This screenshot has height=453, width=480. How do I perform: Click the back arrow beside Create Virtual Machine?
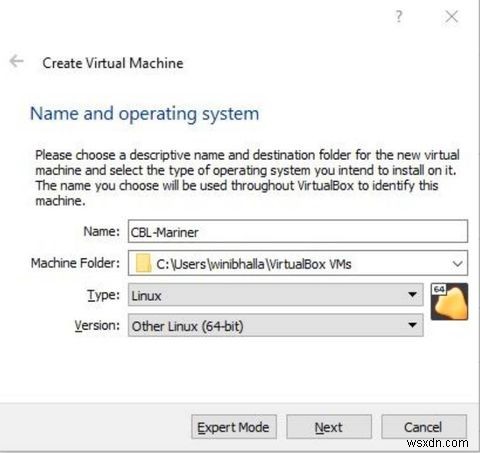16,61
